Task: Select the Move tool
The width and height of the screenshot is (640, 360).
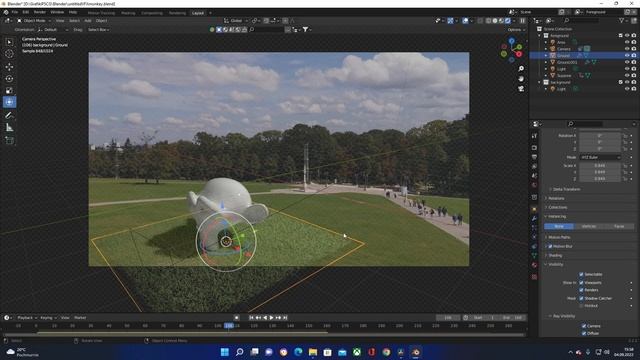Action: (x=9, y=67)
